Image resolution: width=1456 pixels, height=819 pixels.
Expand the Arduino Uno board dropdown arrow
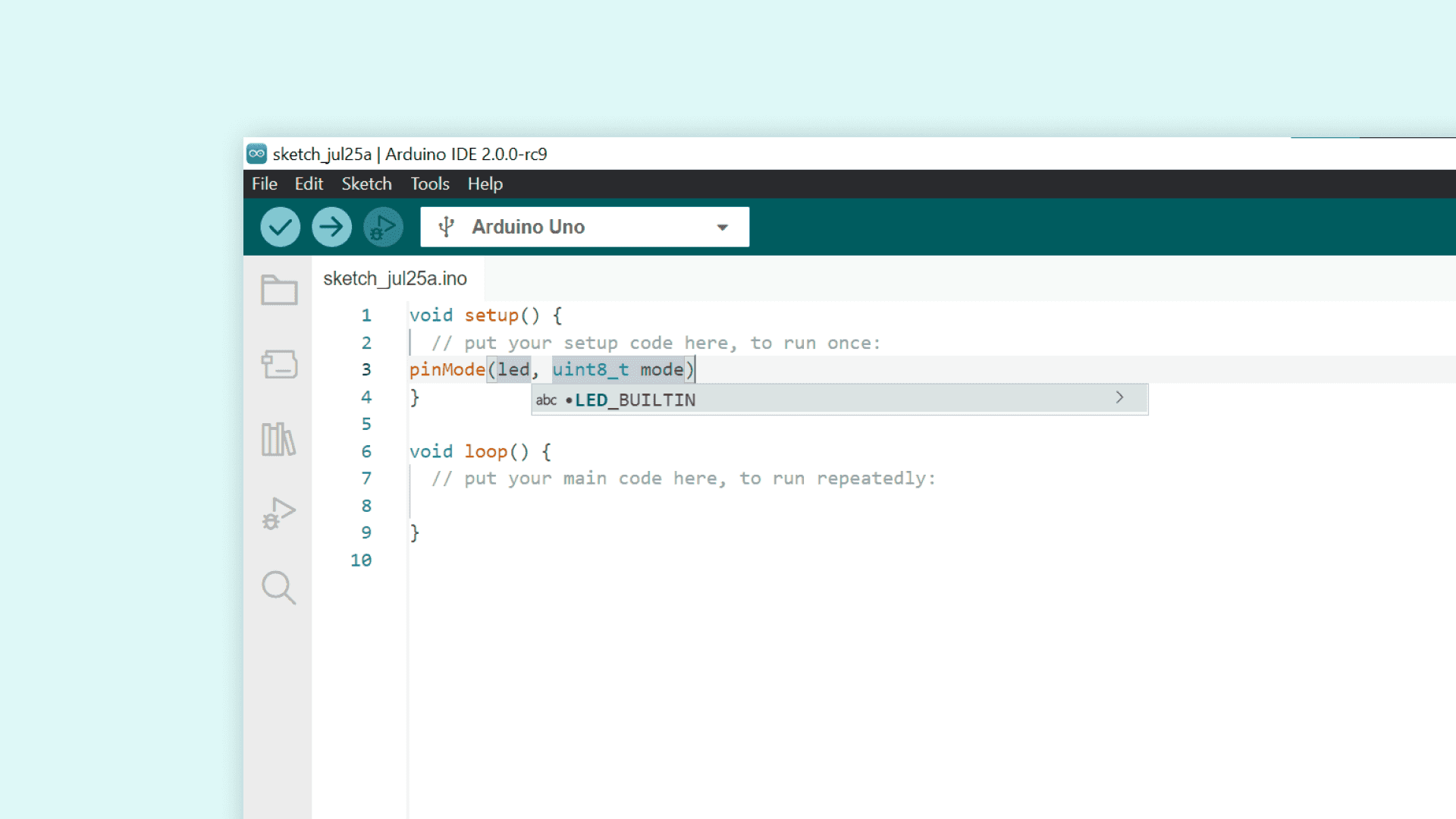coord(722,227)
